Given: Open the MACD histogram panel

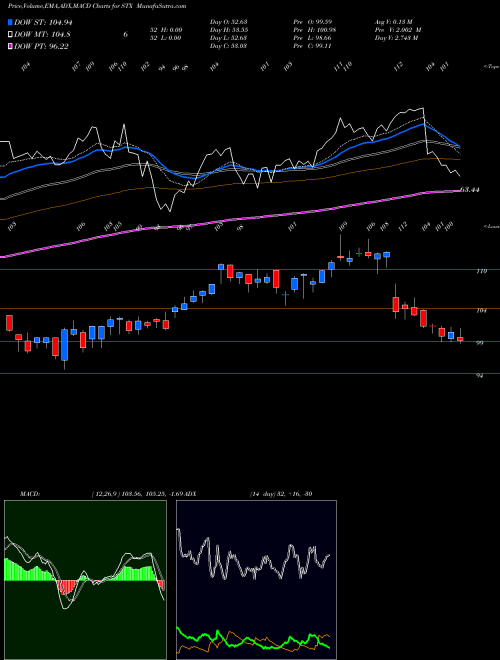Looking at the screenshot, I should click(x=85, y=580).
